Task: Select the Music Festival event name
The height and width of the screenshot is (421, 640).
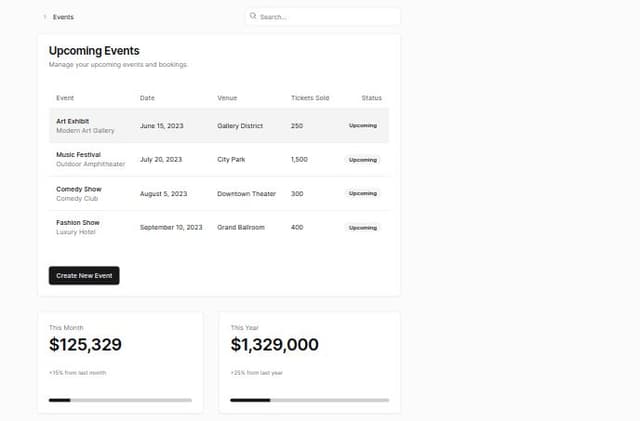Action: pyautogui.click(x=78, y=155)
